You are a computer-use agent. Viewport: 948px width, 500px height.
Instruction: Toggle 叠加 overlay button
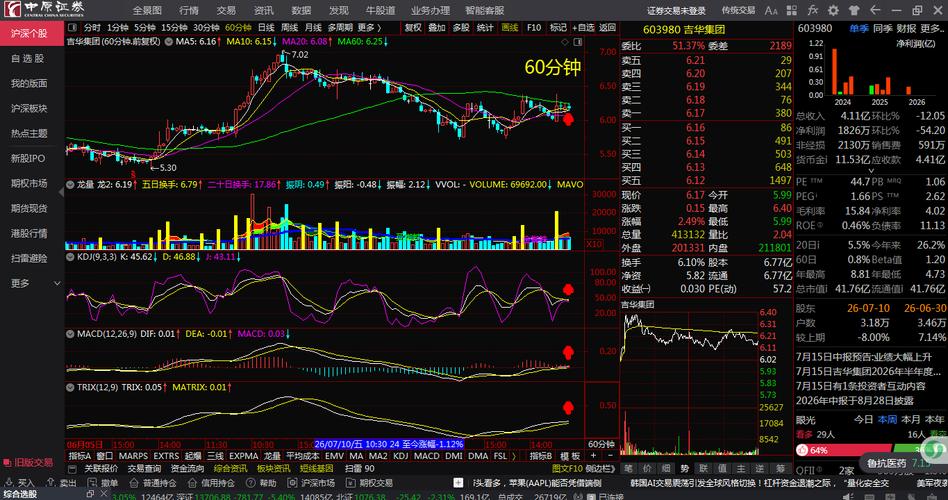tap(437, 27)
